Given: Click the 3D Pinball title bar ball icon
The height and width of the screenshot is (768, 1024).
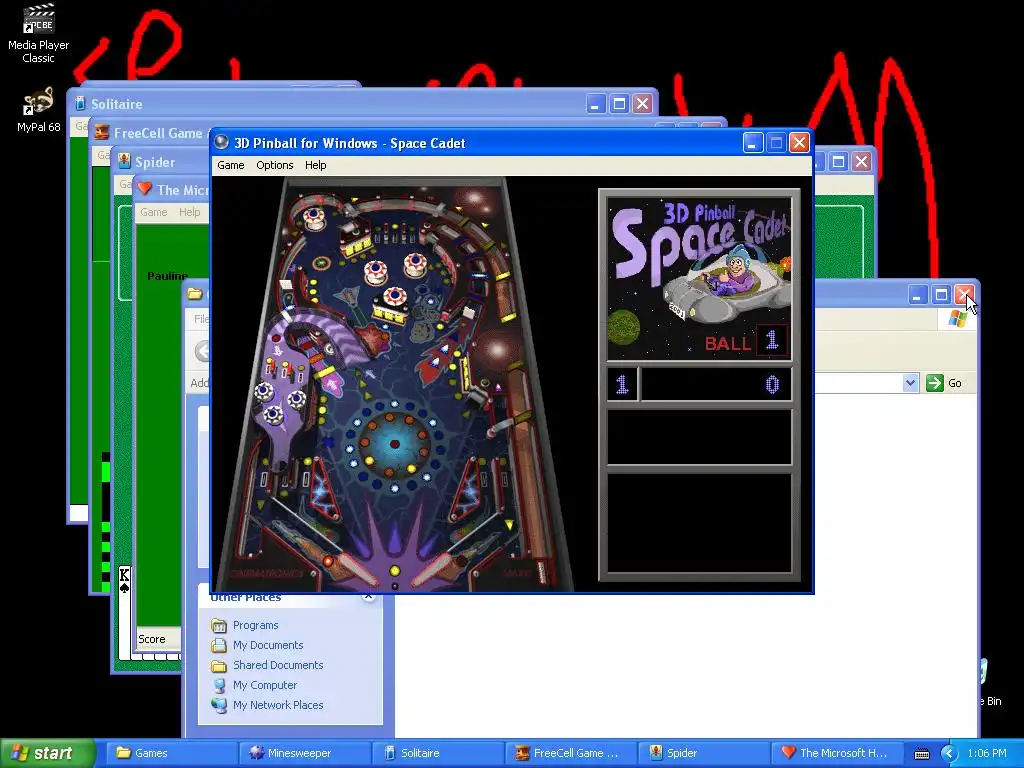Looking at the screenshot, I should pos(222,142).
